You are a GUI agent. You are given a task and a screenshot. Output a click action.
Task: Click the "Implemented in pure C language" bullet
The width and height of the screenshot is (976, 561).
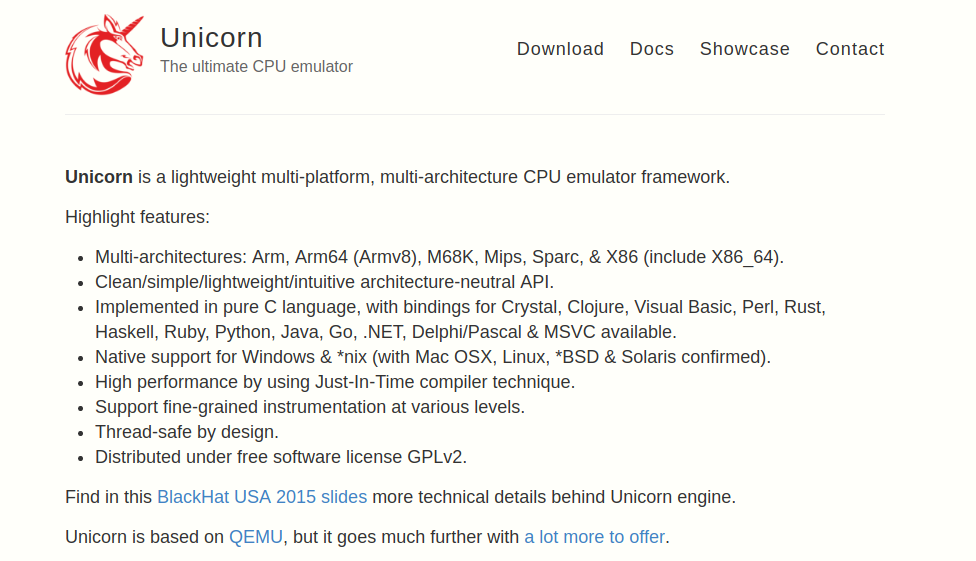click(460, 307)
